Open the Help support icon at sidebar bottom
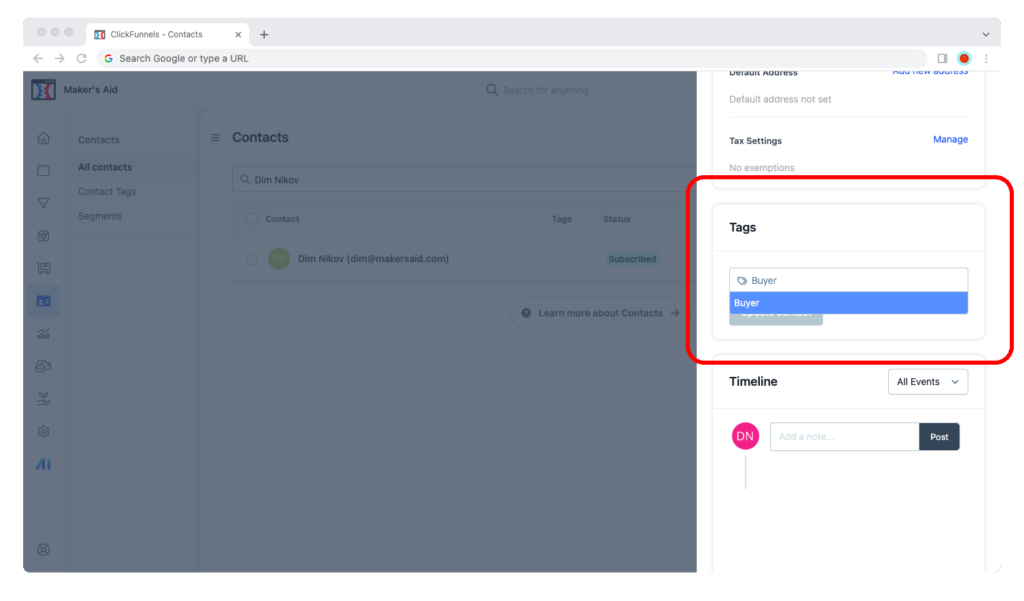This screenshot has height=601, width=1024. coord(44,550)
